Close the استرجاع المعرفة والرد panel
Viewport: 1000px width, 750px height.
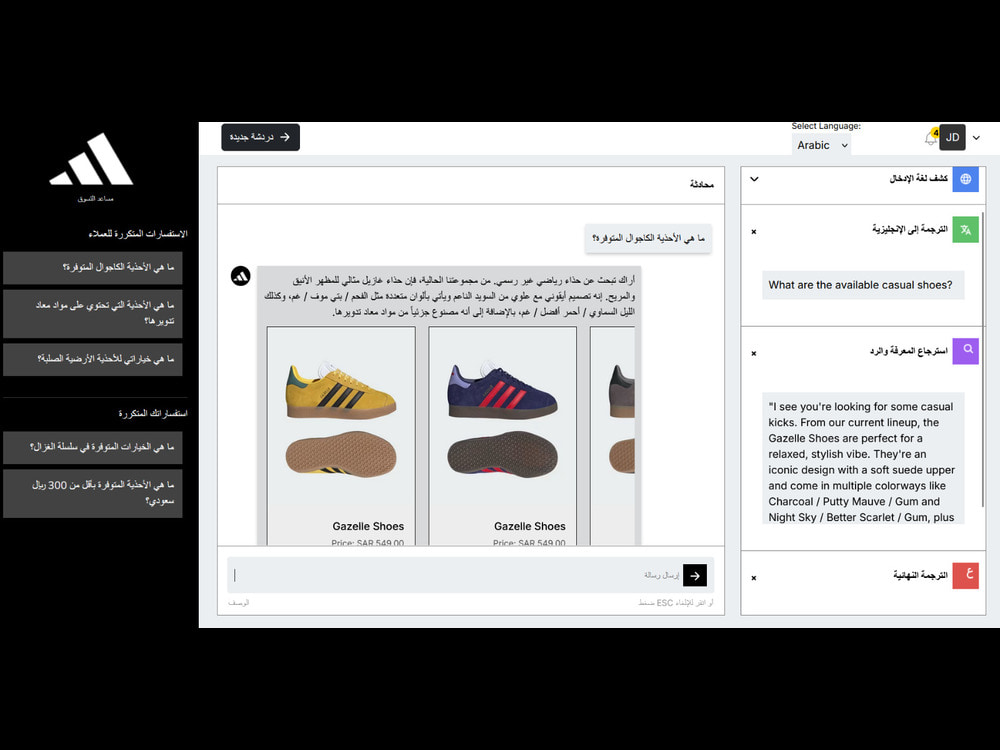tap(754, 353)
